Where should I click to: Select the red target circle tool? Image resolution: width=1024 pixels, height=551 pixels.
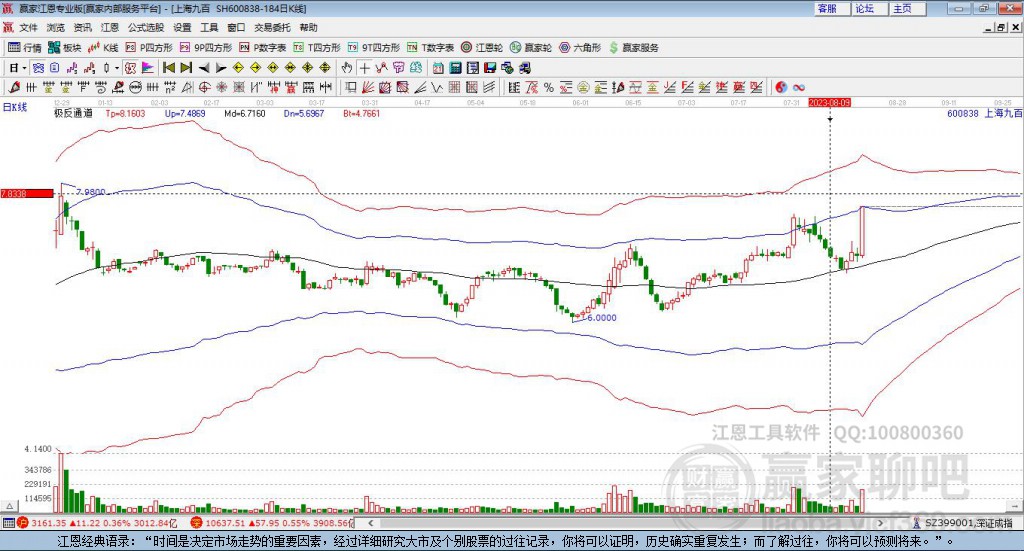pos(204,87)
